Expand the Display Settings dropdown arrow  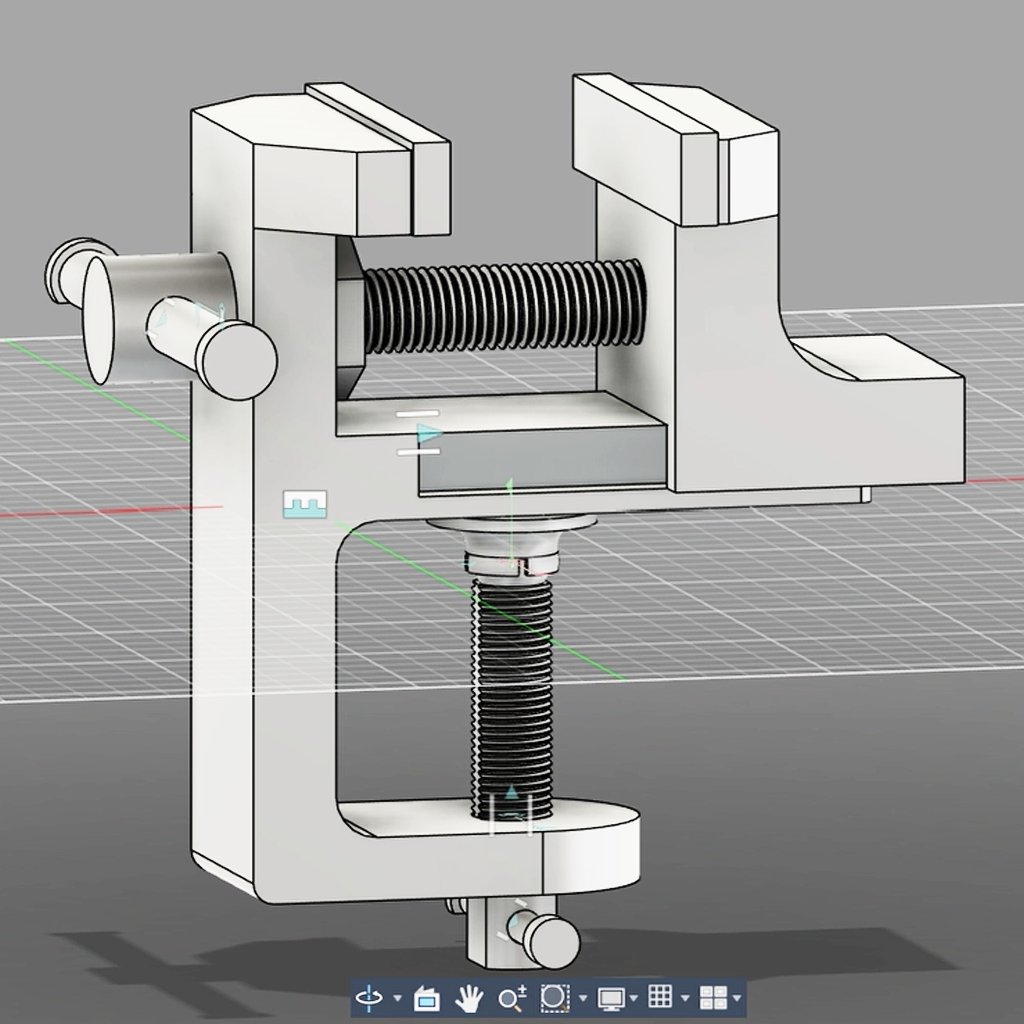[633, 998]
